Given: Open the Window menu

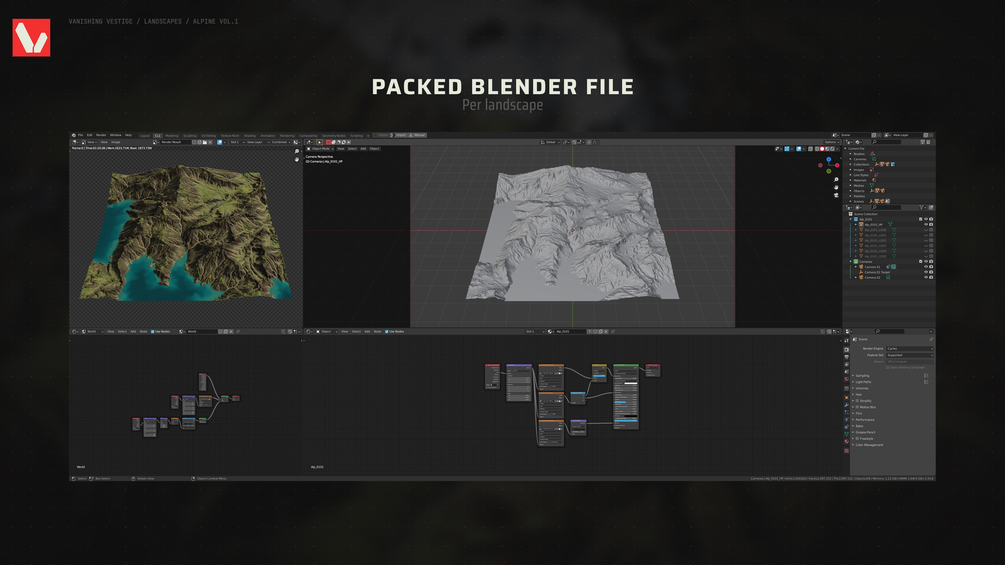Looking at the screenshot, I should pyautogui.click(x=115, y=135).
